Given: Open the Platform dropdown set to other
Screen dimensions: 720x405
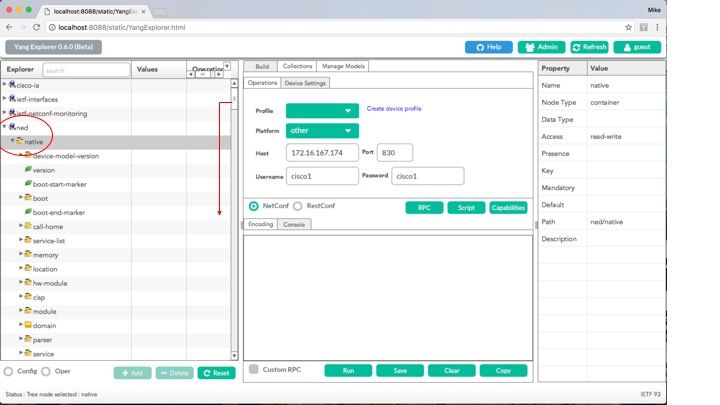Looking at the screenshot, I should point(322,131).
